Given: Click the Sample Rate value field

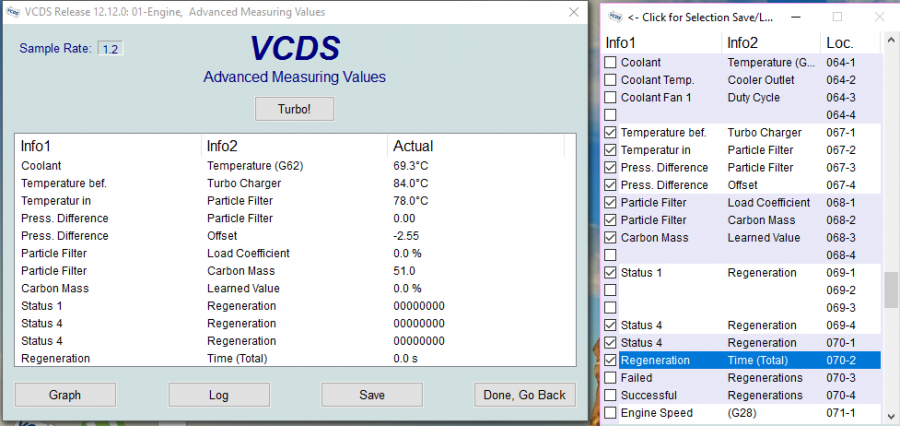Looking at the screenshot, I should click(110, 49).
